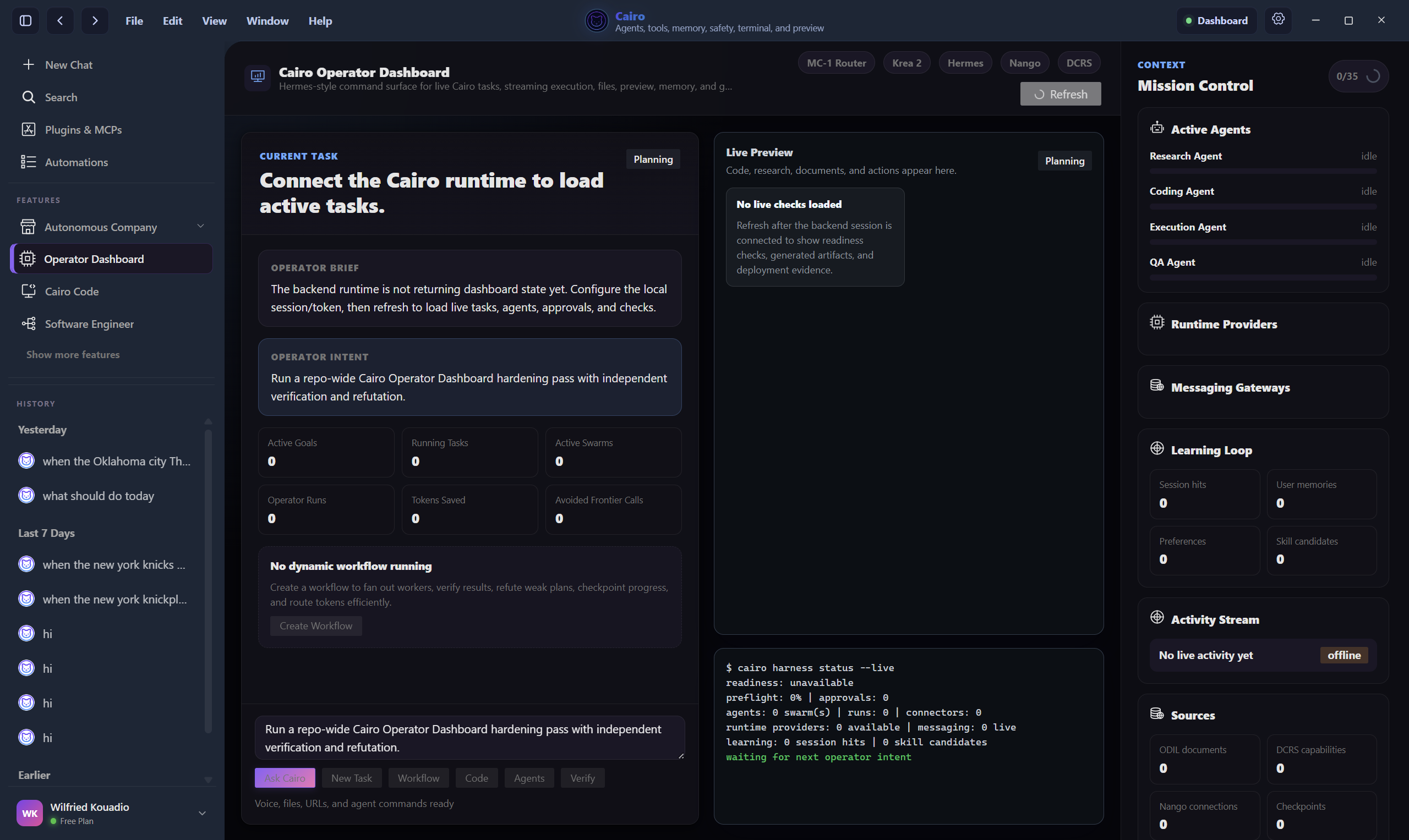Open settings gear icon
The width and height of the screenshot is (1409, 840).
pos(1278,20)
